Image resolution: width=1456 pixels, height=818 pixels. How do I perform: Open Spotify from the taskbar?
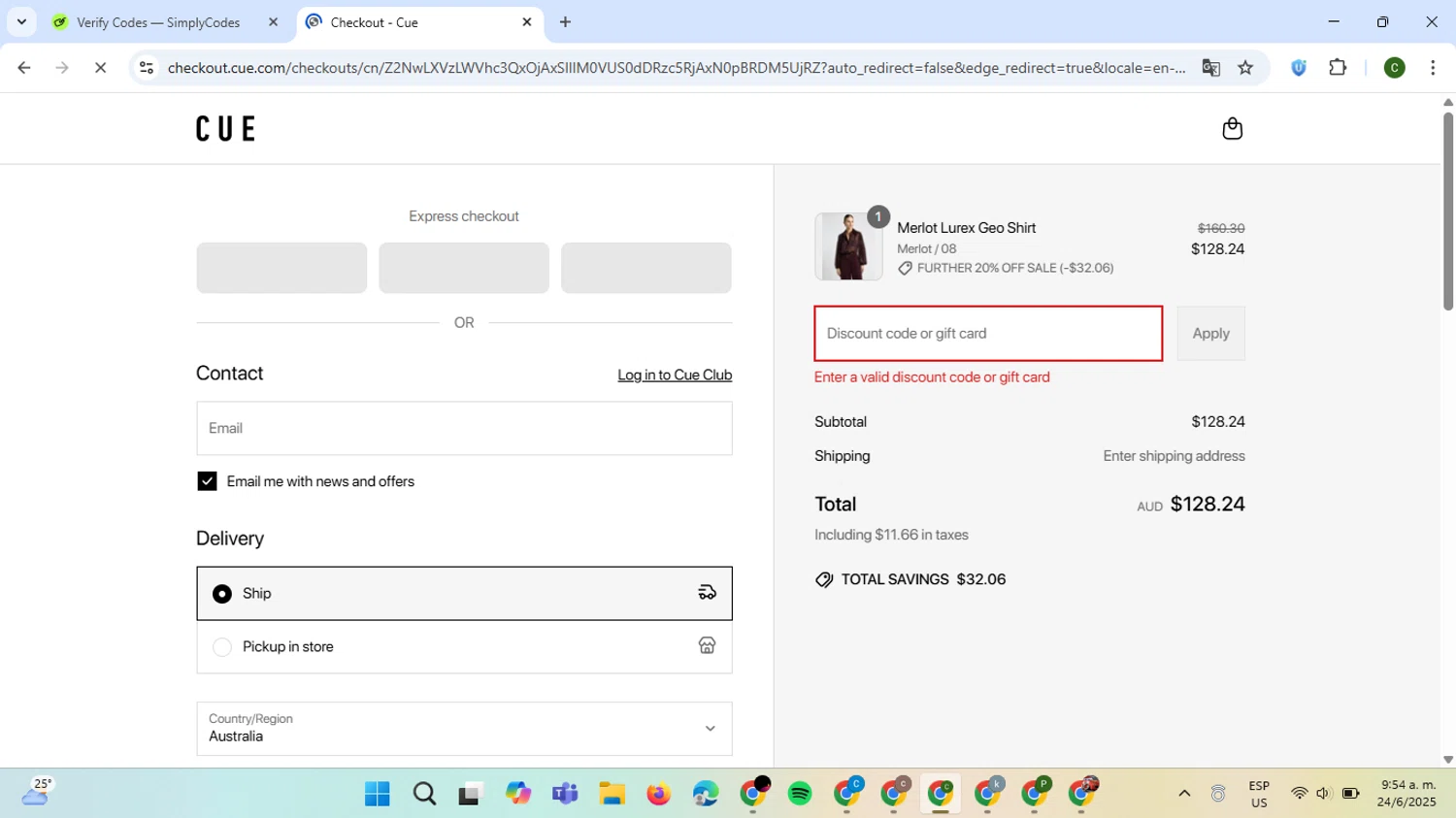pos(800,794)
